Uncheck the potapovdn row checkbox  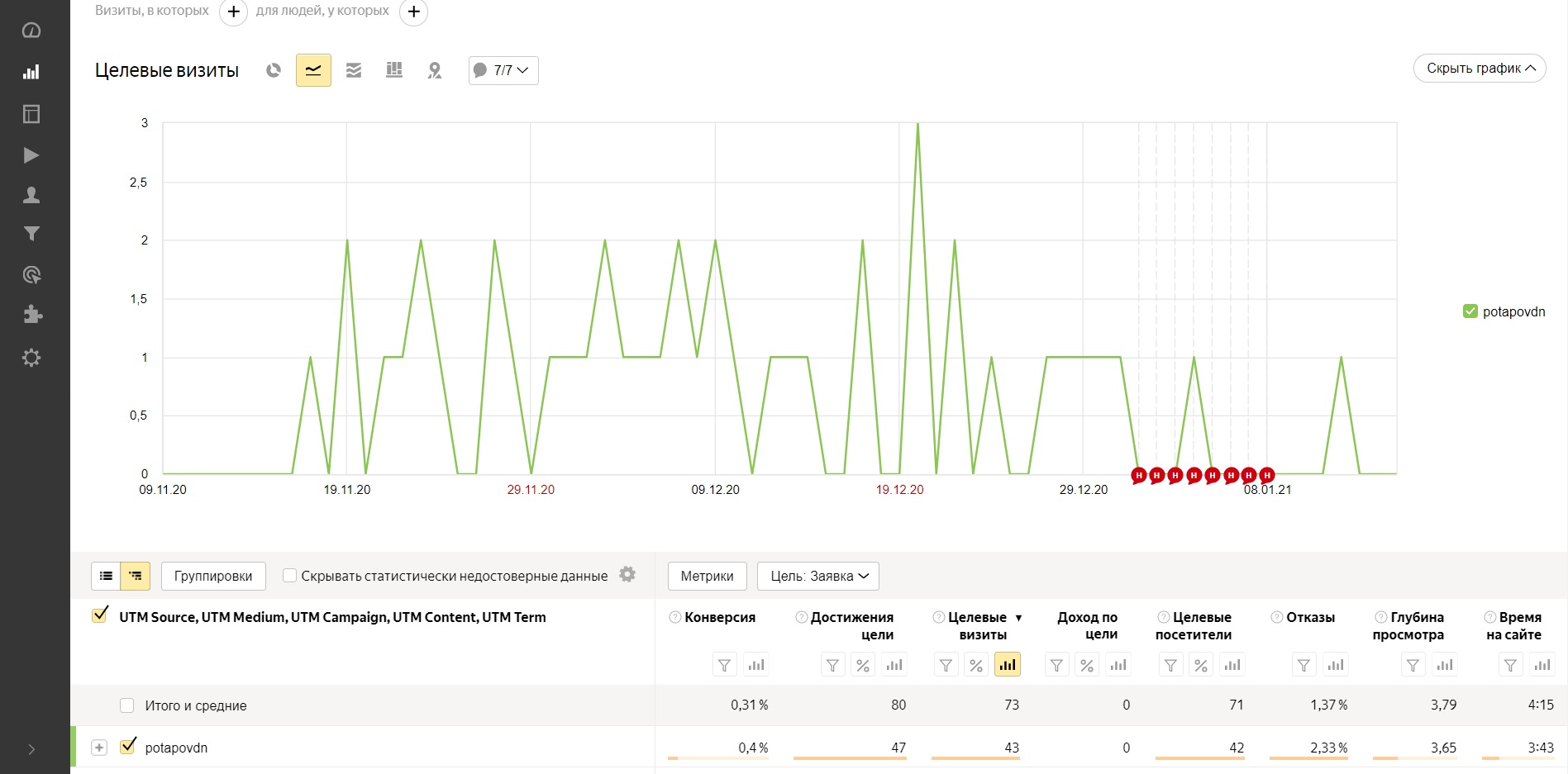pos(127,747)
